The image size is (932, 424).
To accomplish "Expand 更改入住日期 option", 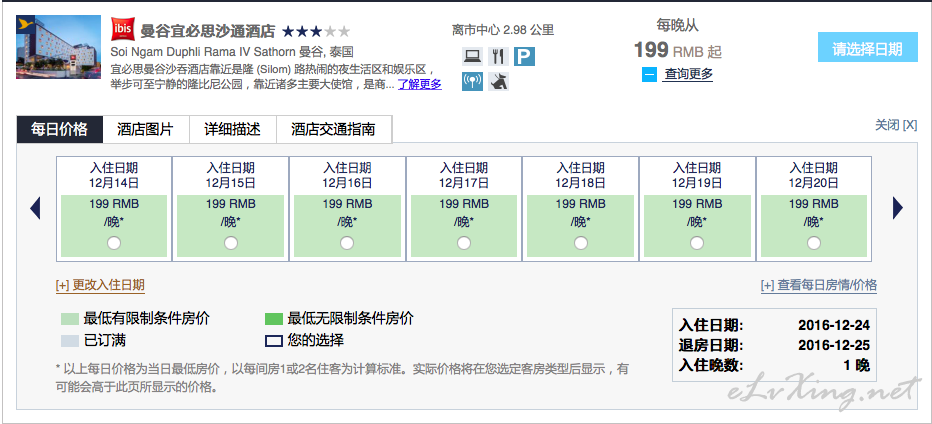I will pyautogui.click(x=100, y=285).
